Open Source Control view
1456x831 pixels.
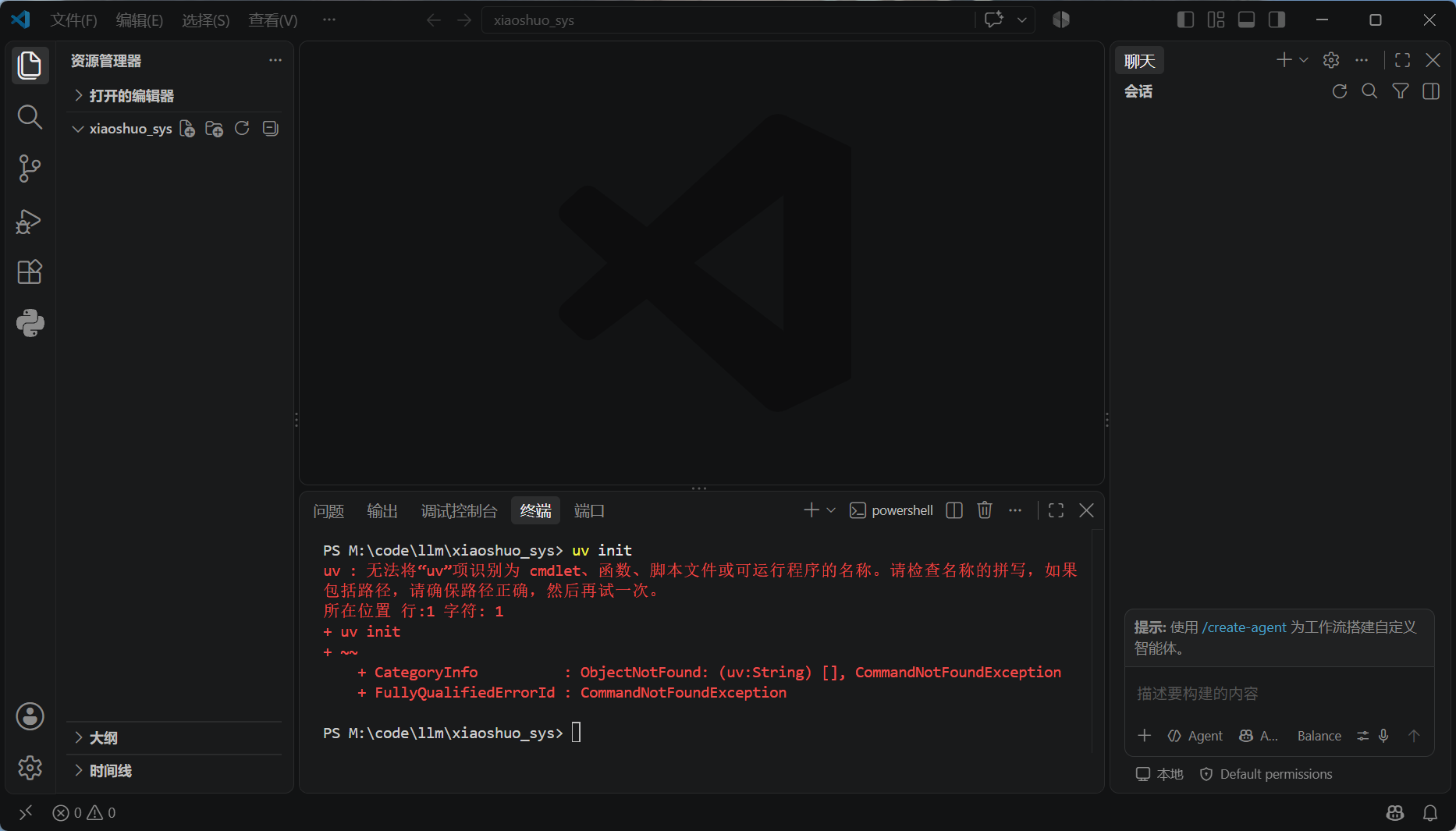pos(30,169)
